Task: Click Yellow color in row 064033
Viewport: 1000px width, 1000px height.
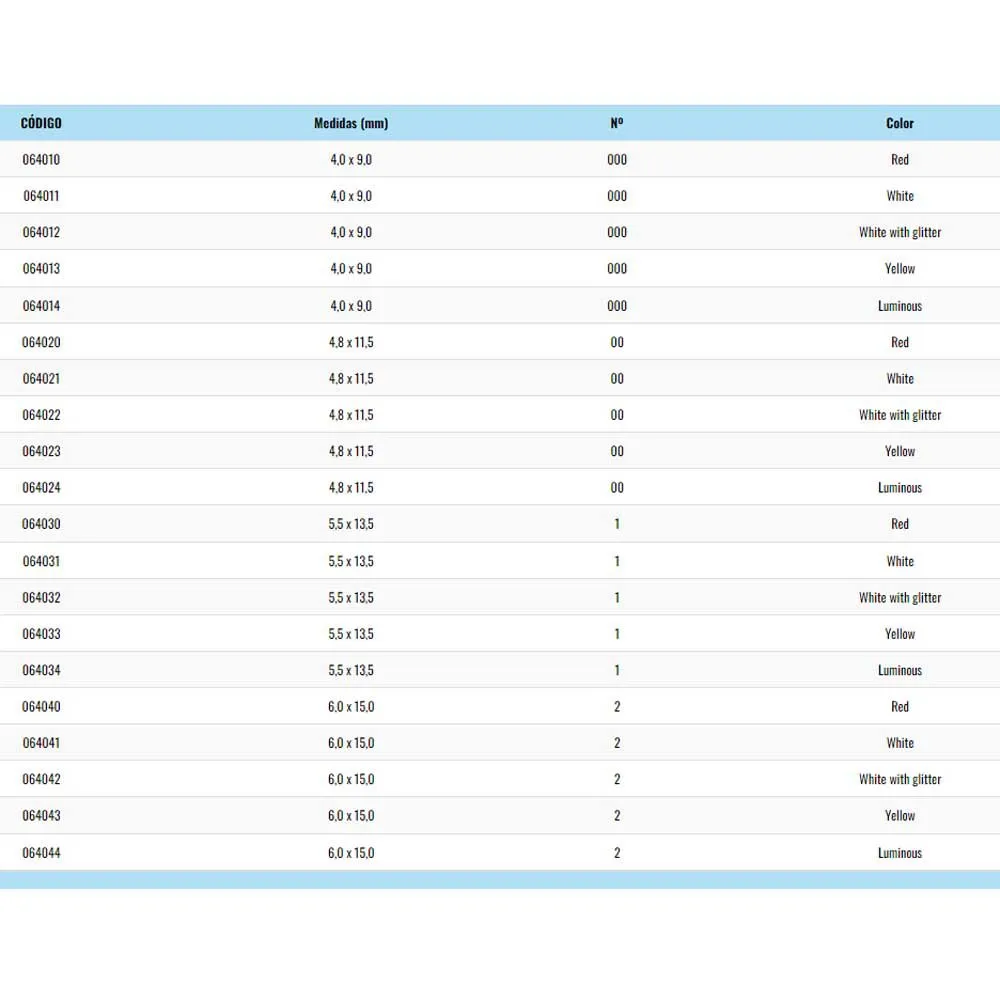Action: 900,634
